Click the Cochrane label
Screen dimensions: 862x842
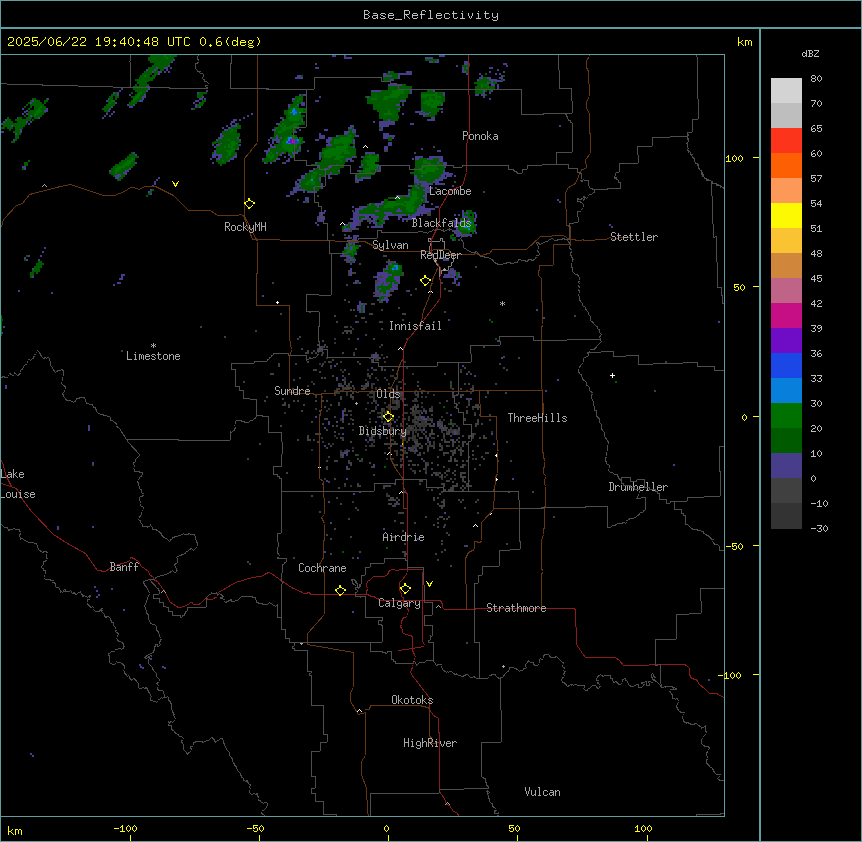coord(322,568)
